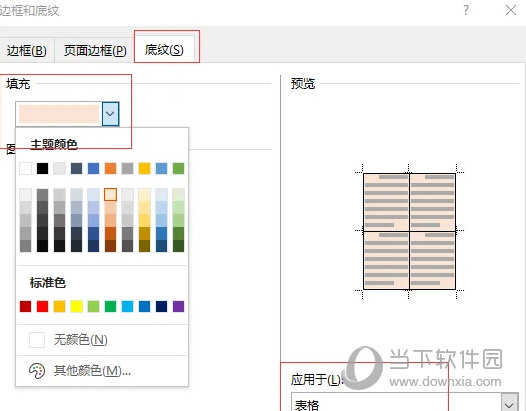Pick the standard yellow color swatch

tap(76, 306)
